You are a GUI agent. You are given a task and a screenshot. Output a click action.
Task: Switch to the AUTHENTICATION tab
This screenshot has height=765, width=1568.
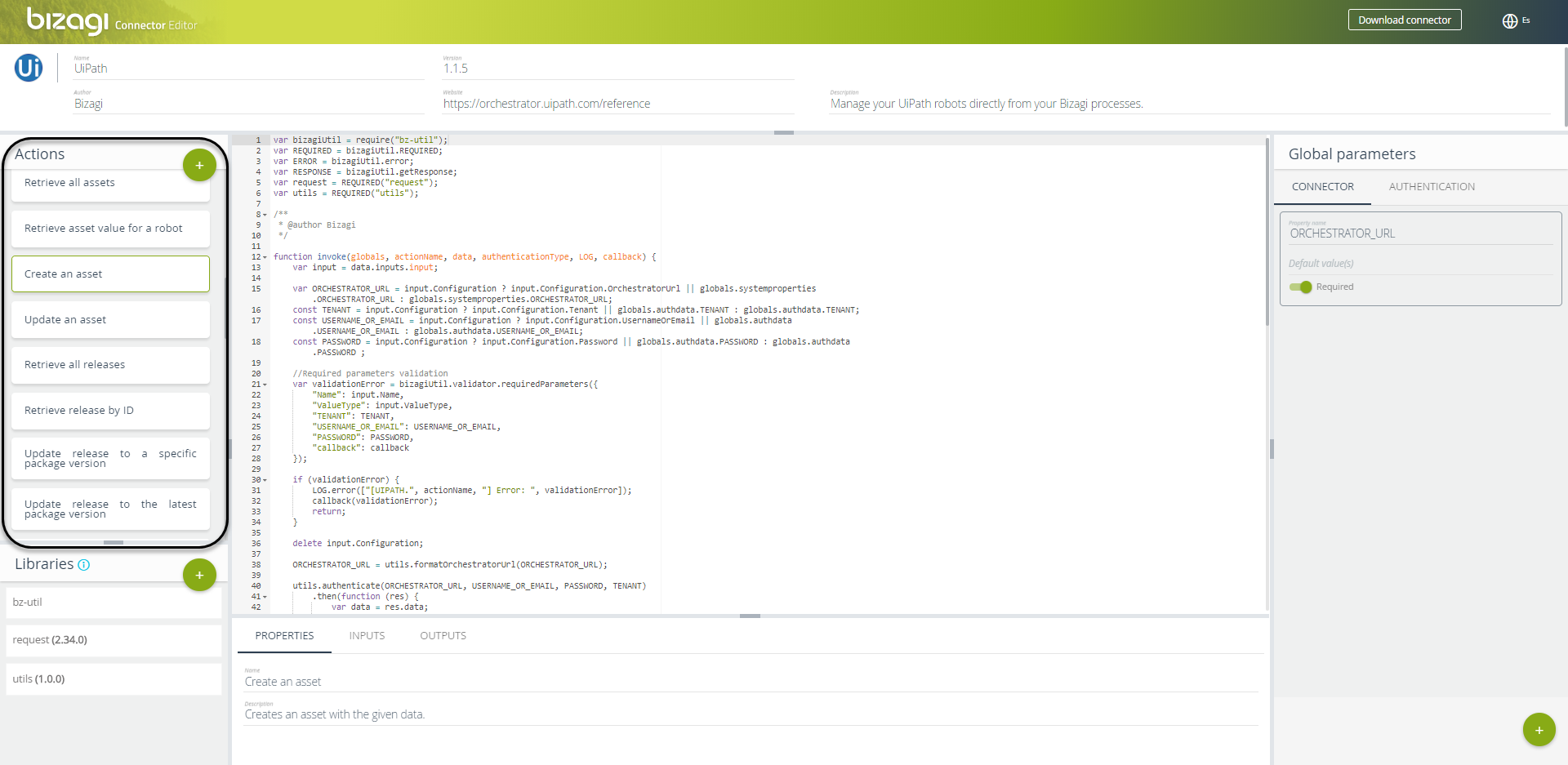tap(1432, 187)
